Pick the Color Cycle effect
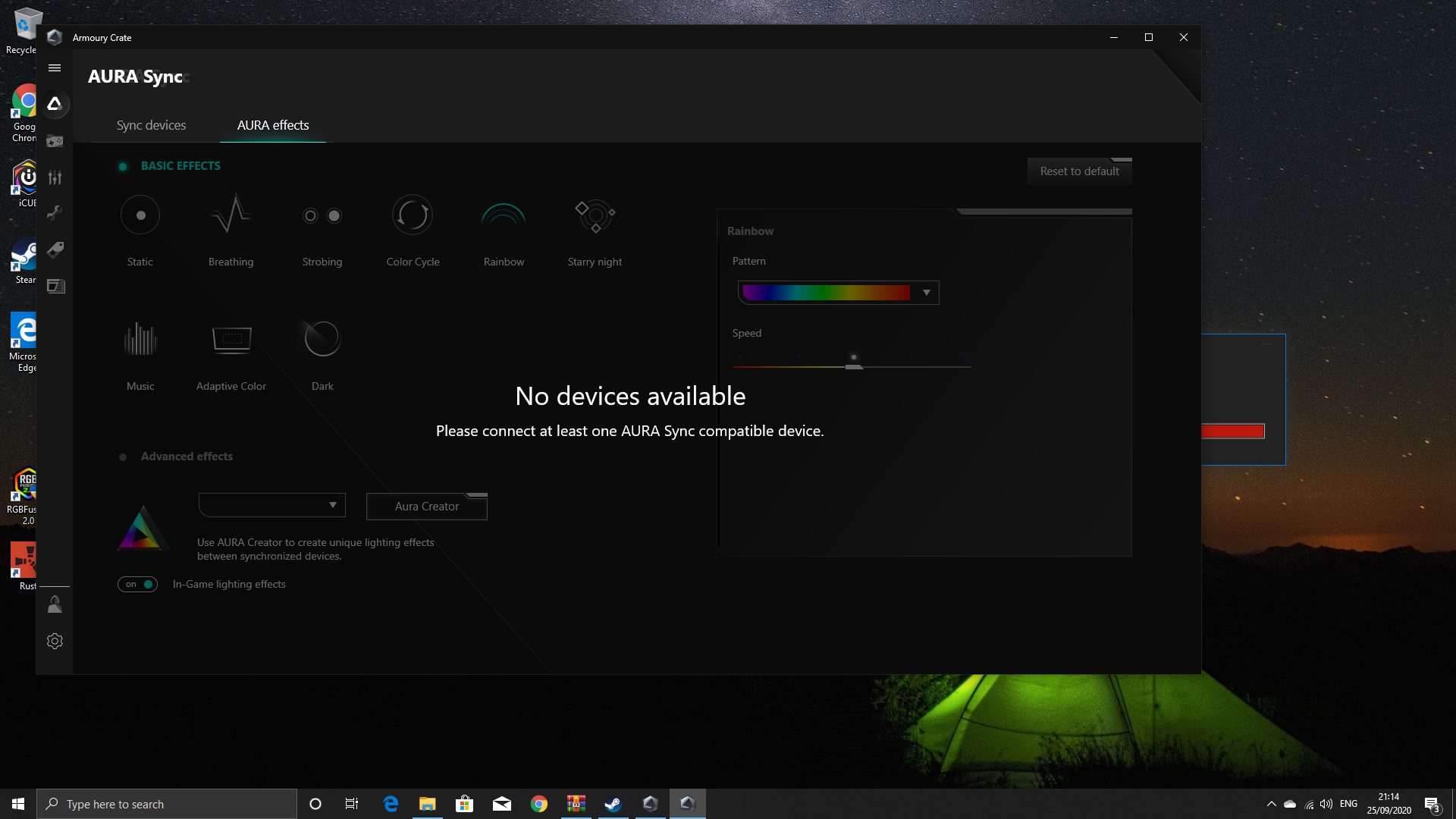Screen dimensions: 1456x819 coord(413,215)
